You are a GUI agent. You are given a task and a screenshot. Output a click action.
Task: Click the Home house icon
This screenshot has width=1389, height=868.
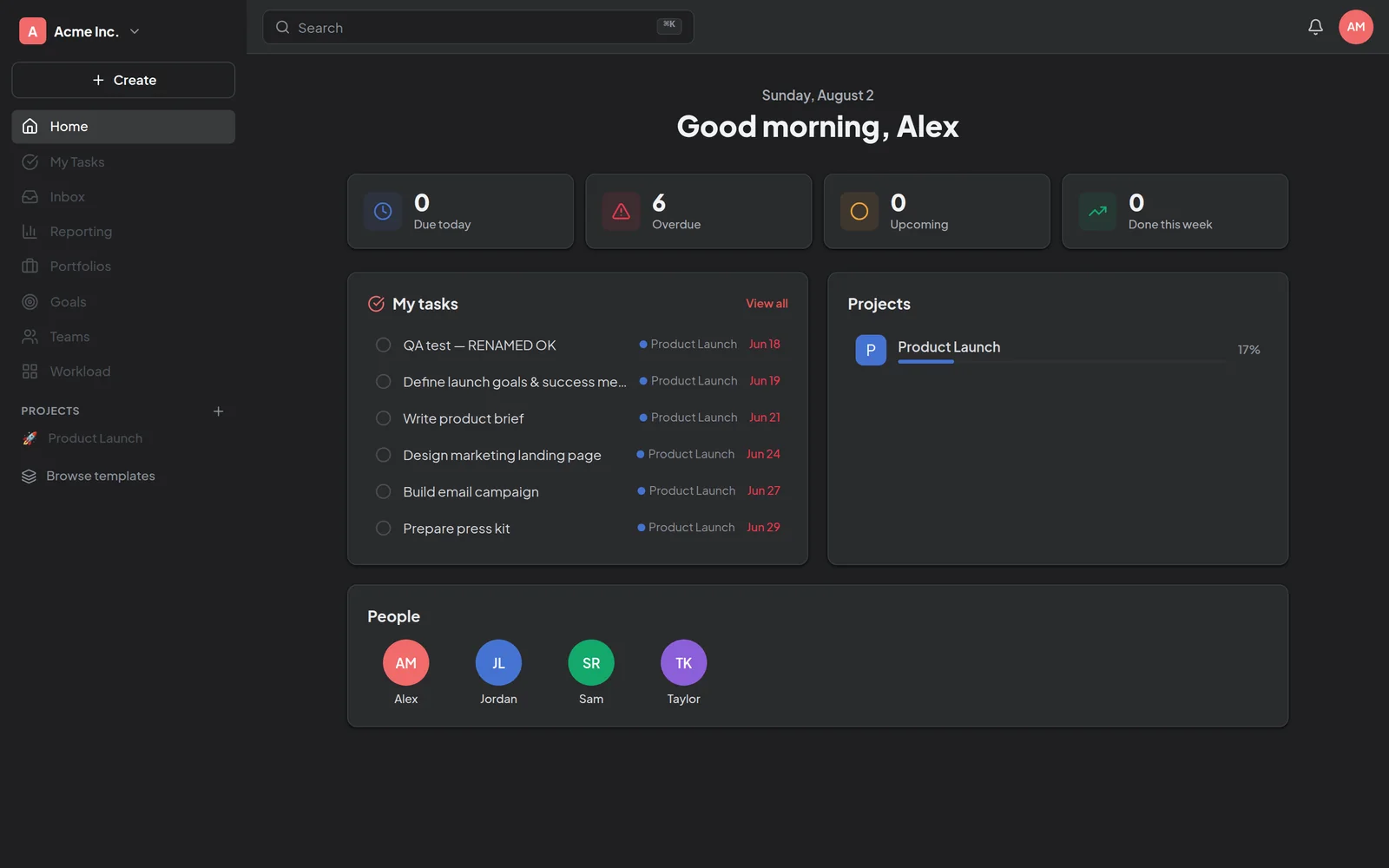click(x=30, y=126)
